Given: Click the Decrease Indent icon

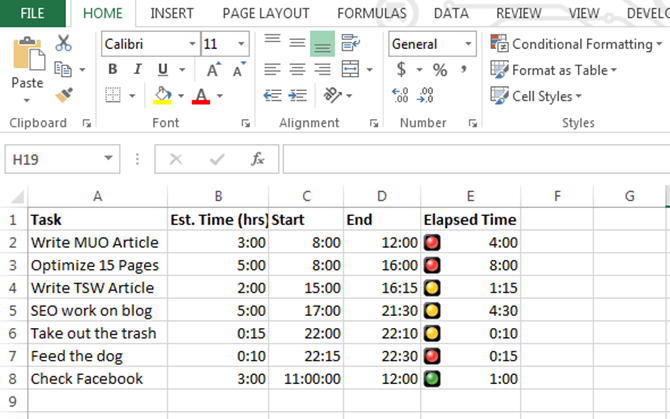Looking at the screenshot, I should 270,96.
